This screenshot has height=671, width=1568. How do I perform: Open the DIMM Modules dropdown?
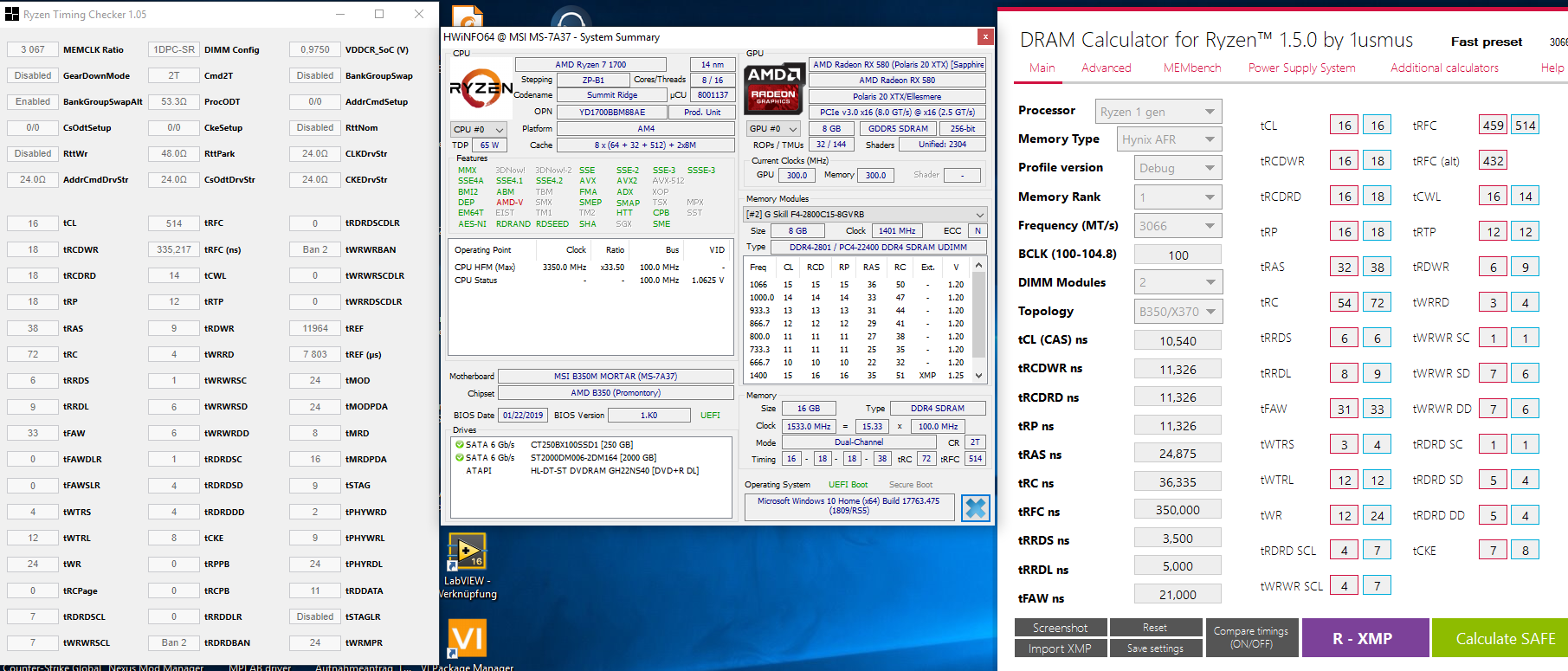tap(1178, 282)
